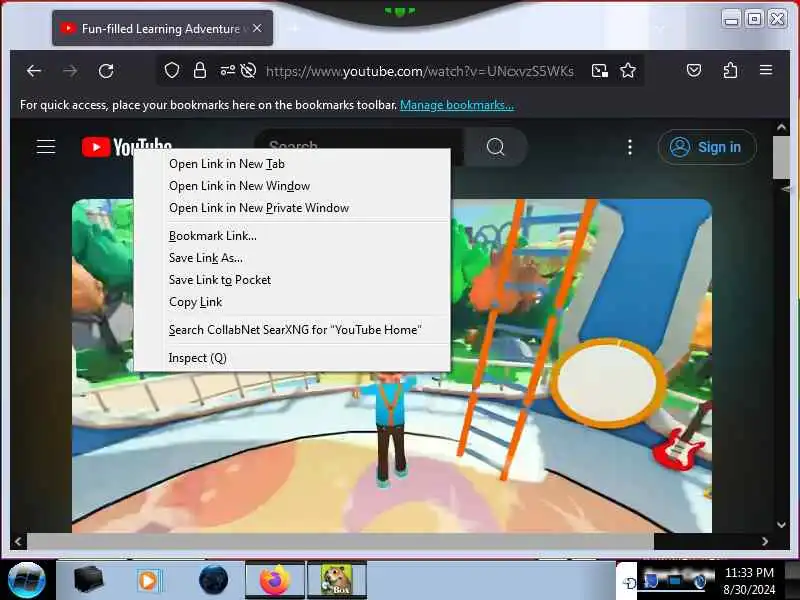Click the horizontal scrollbar right arrow
Viewport: 800px width, 600px height.
coord(765,541)
